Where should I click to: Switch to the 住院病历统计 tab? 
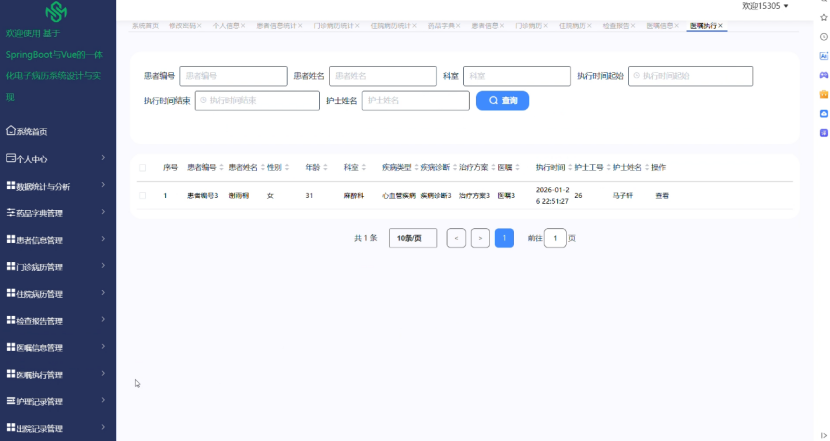click(391, 25)
